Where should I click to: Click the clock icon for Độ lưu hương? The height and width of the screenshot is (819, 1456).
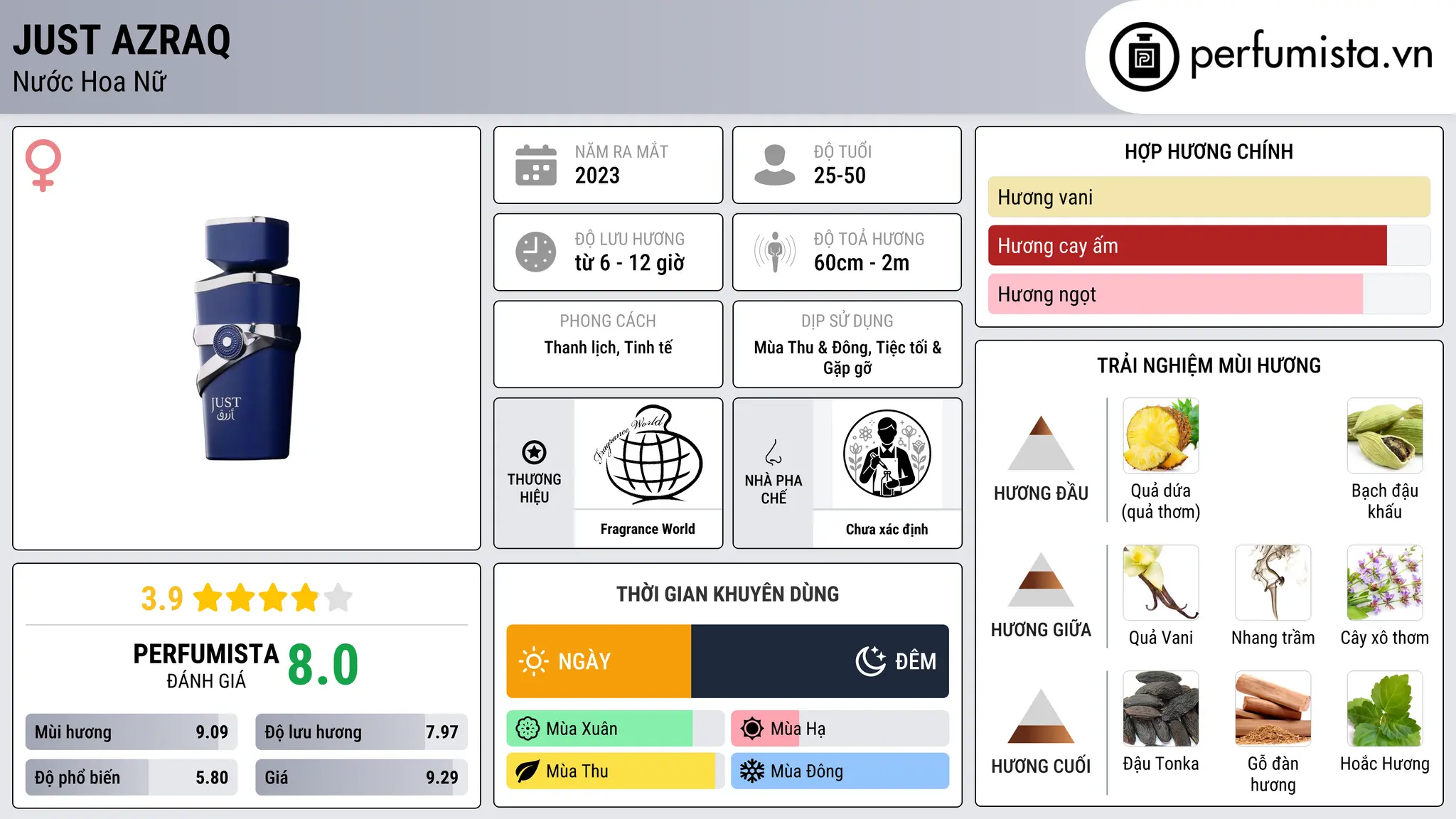pos(536,252)
